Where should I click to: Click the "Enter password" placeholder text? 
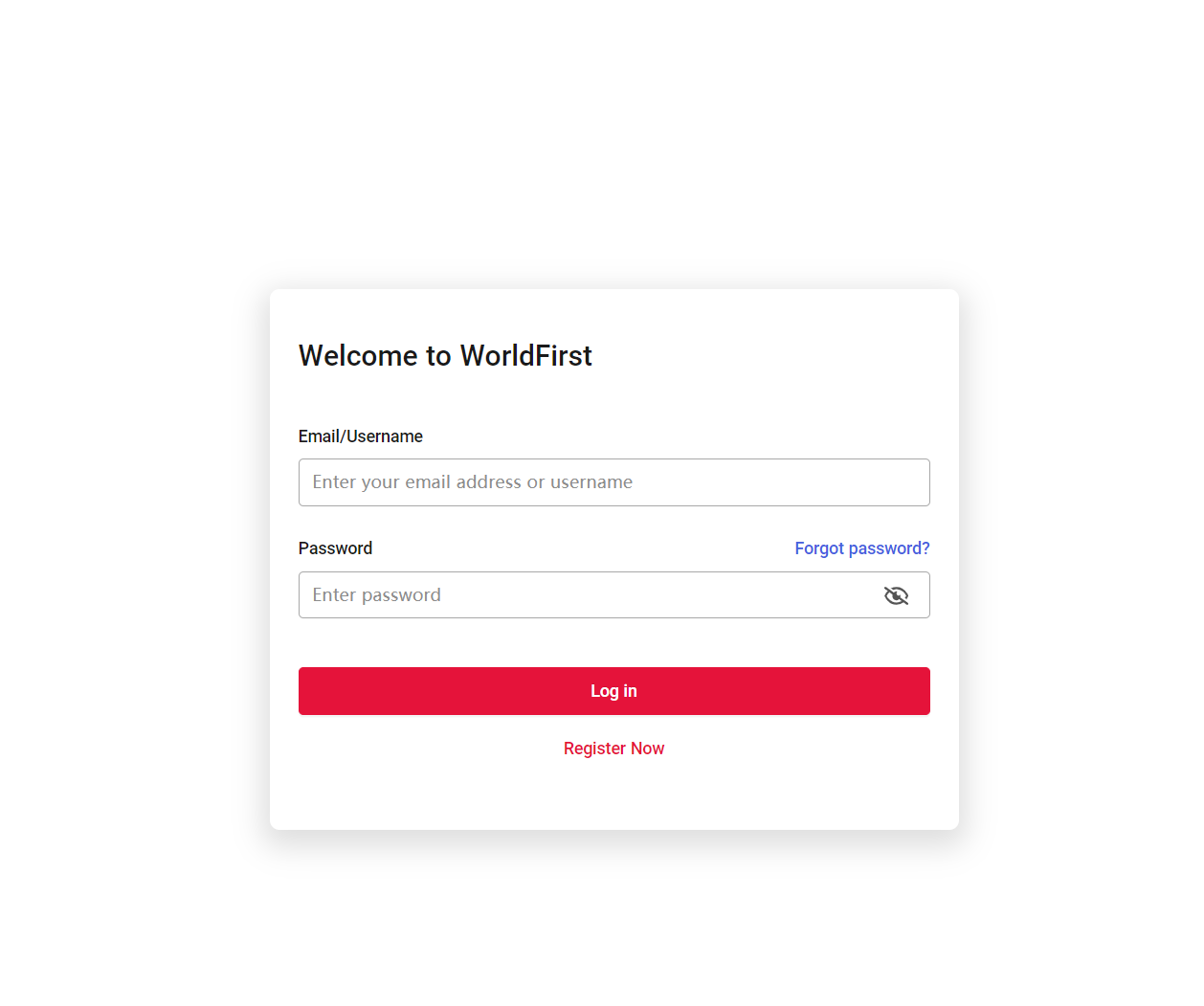click(376, 595)
